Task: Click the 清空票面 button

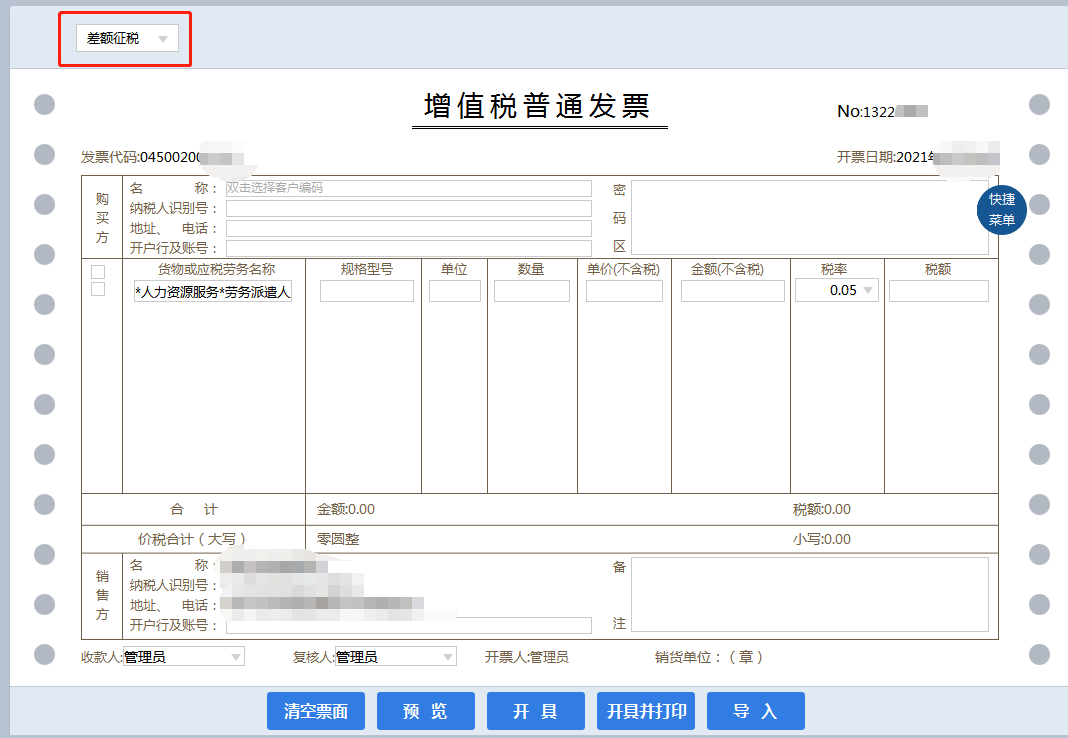Action: pos(316,711)
